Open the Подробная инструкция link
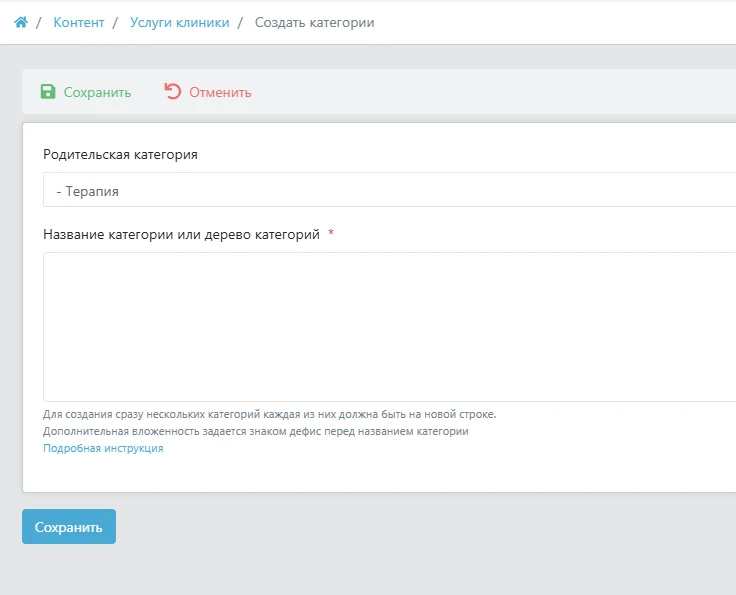 [x=103, y=449]
